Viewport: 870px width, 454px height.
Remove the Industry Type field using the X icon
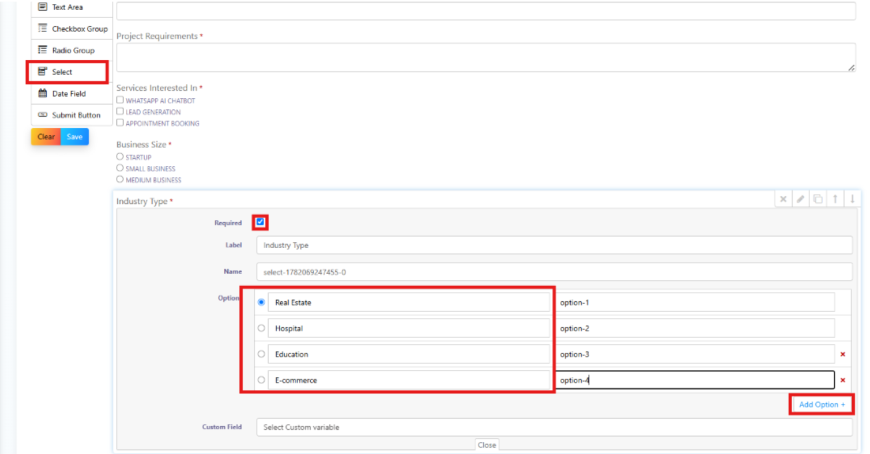pos(783,199)
